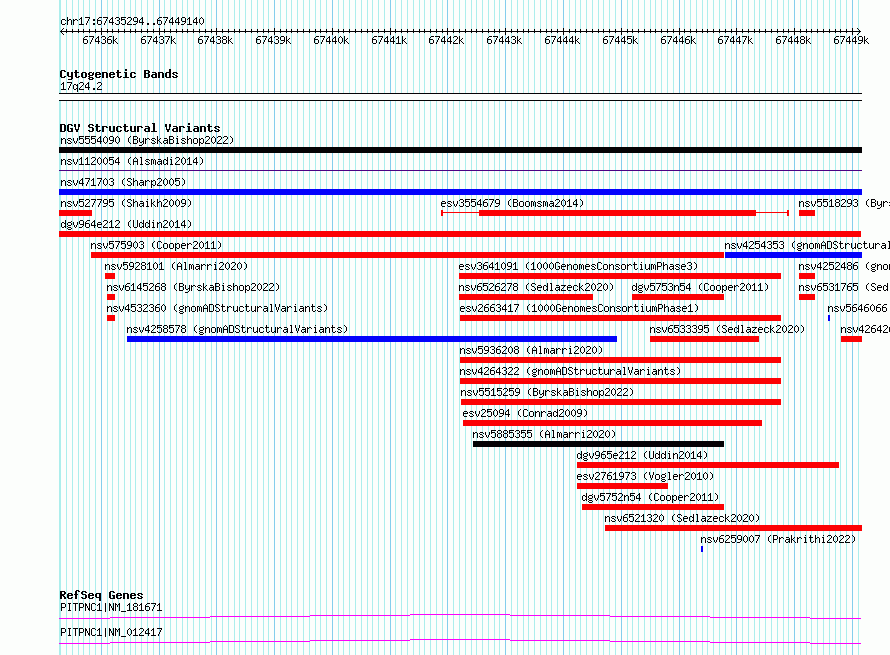Open nsv4532360 (gnomADStructuralVariants) label
890x655 pixels.
[x=217, y=308]
